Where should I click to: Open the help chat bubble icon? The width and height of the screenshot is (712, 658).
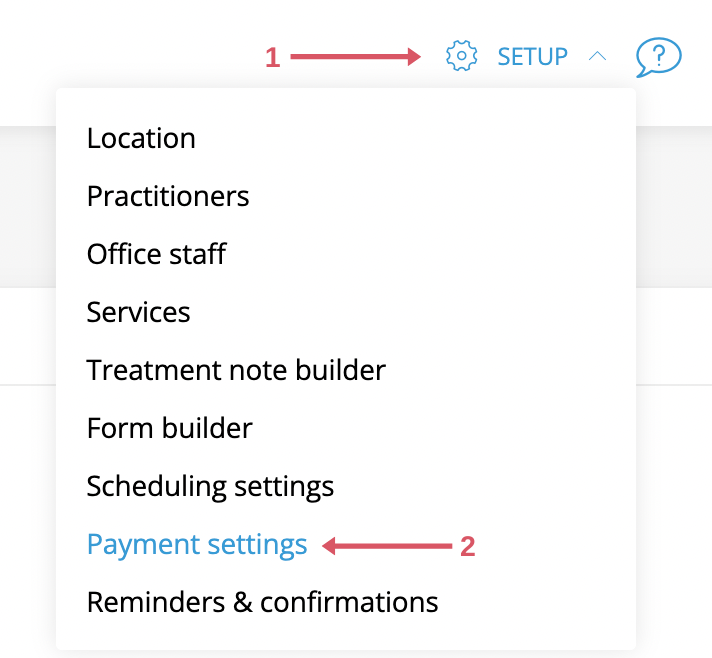(658, 57)
